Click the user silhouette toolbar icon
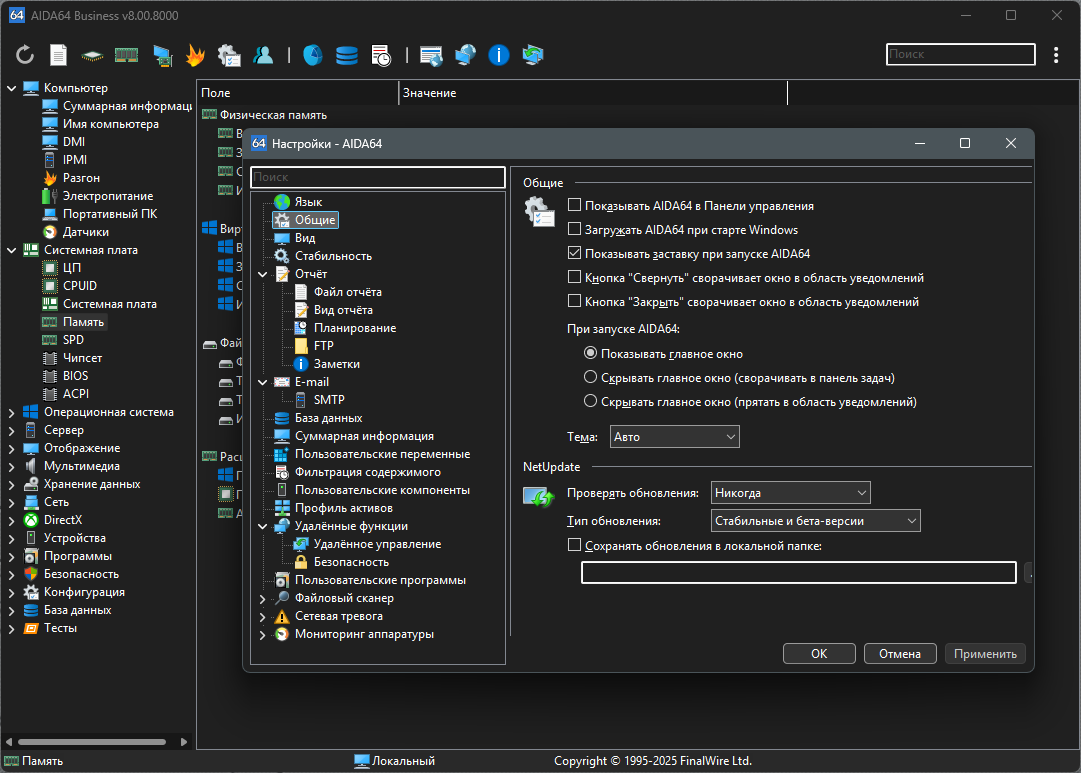Image resolution: width=1081 pixels, height=773 pixels. [263, 55]
